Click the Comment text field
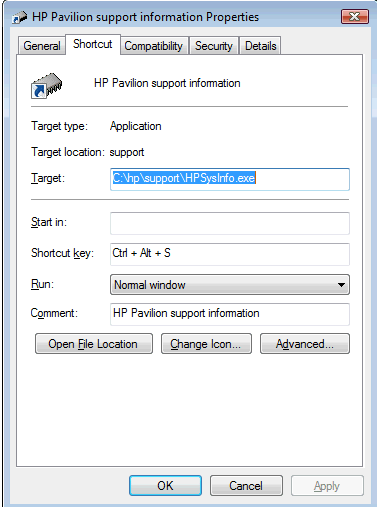This screenshot has width=377, height=507. pos(230,314)
